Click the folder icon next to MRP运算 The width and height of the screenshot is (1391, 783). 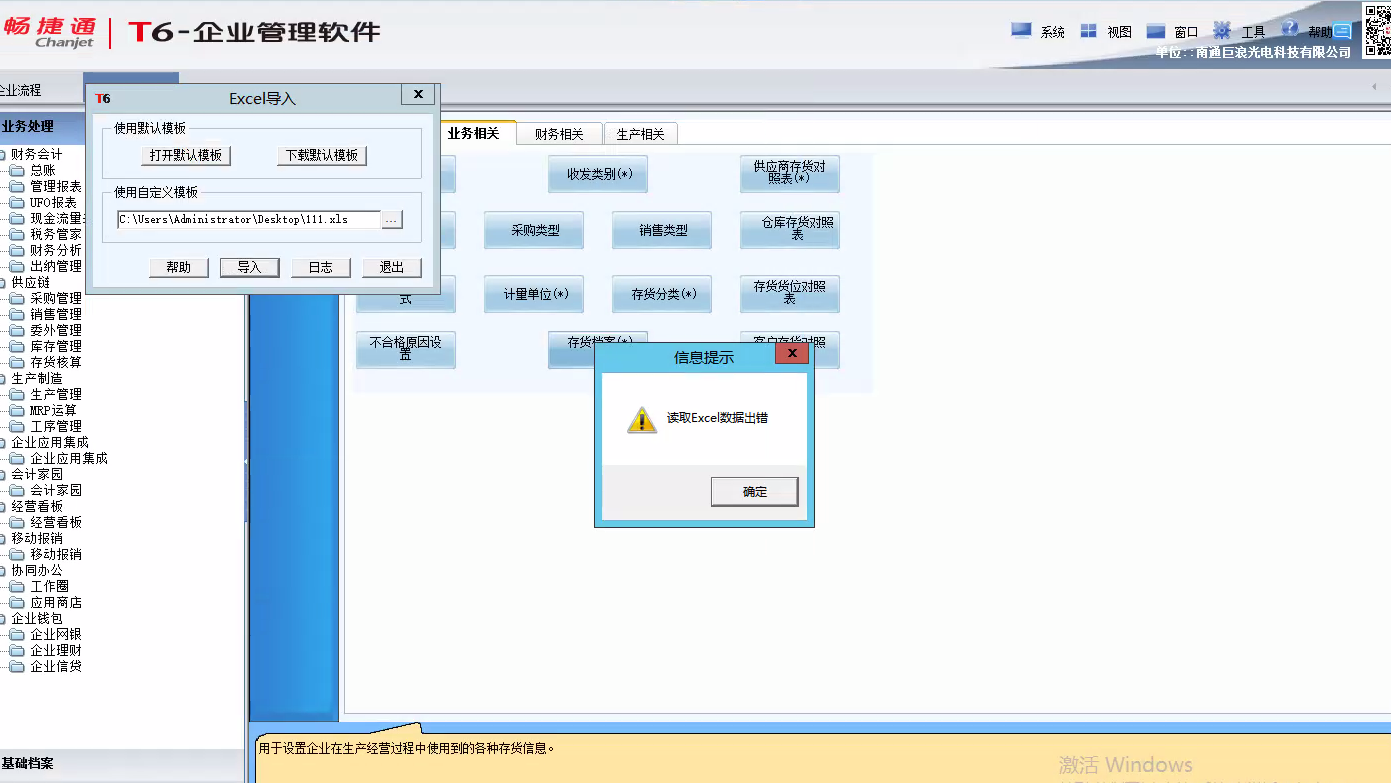click(17, 410)
